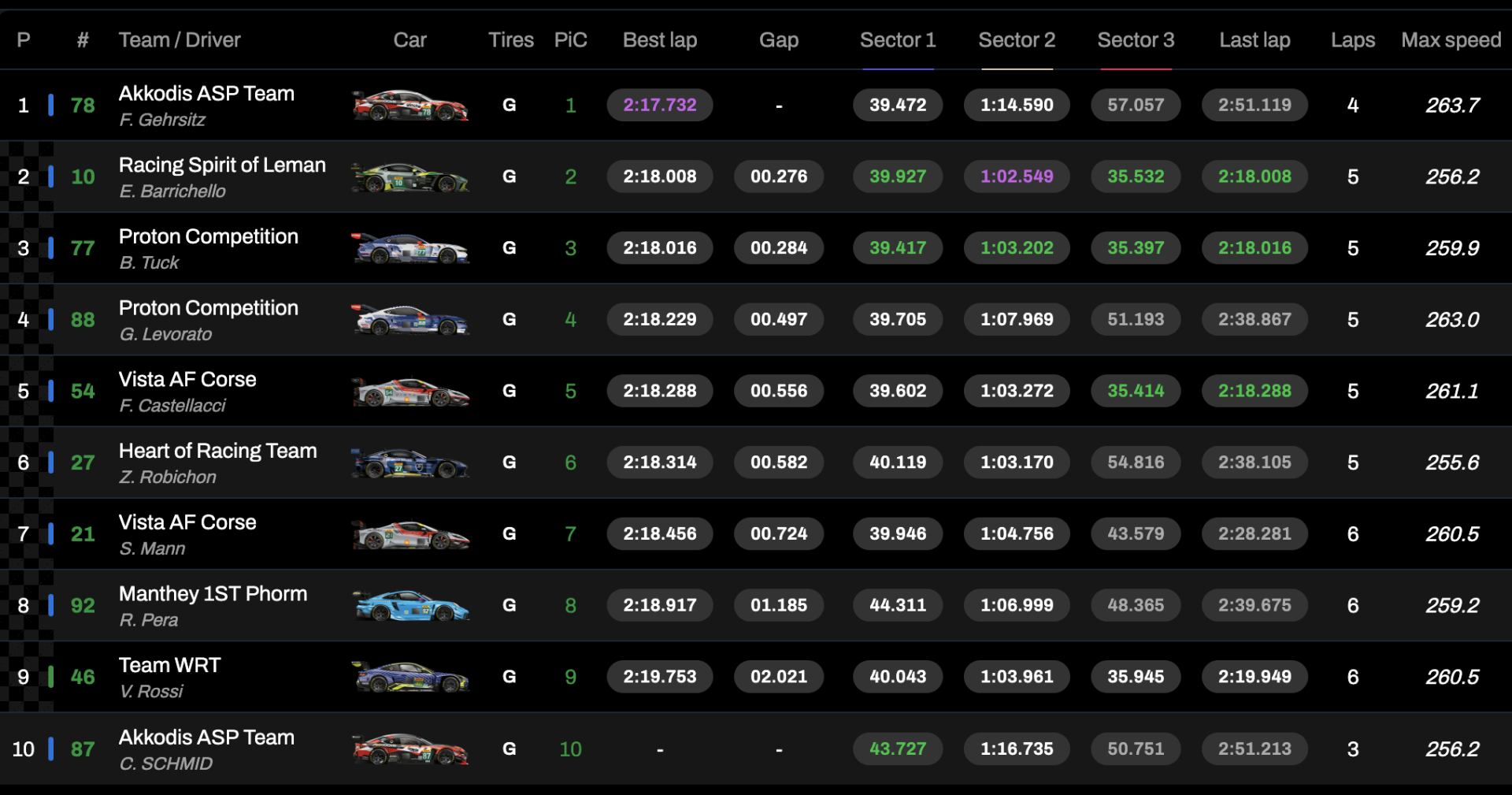
Task: Select the Sector 3 time 35.414
Action: pos(1136,391)
